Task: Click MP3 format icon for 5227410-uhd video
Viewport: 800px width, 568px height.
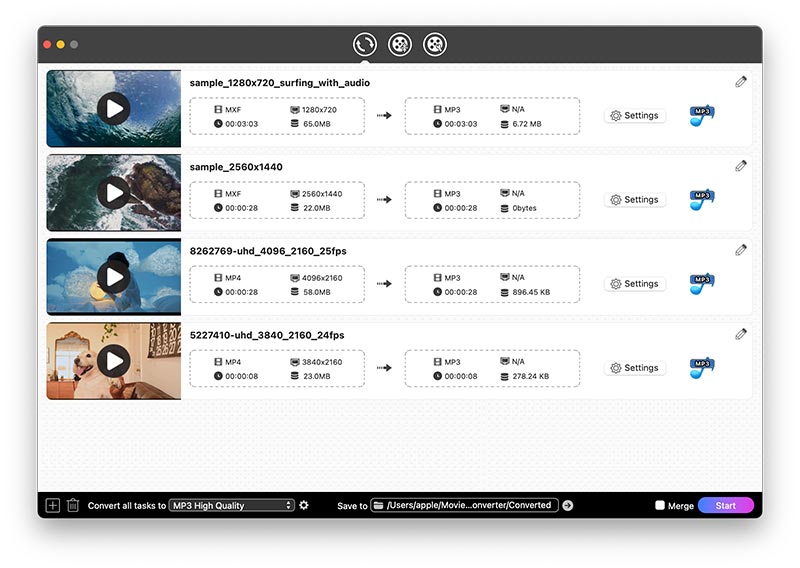Action: (x=702, y=368)
